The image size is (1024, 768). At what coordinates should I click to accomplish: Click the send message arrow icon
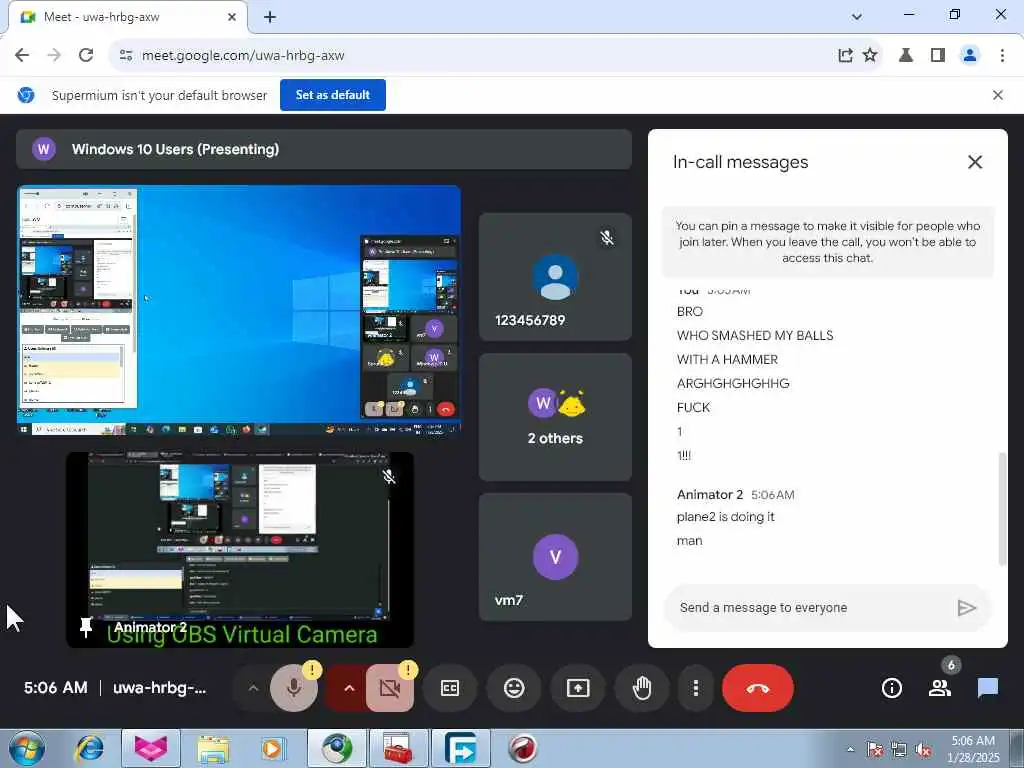(967, 608)
